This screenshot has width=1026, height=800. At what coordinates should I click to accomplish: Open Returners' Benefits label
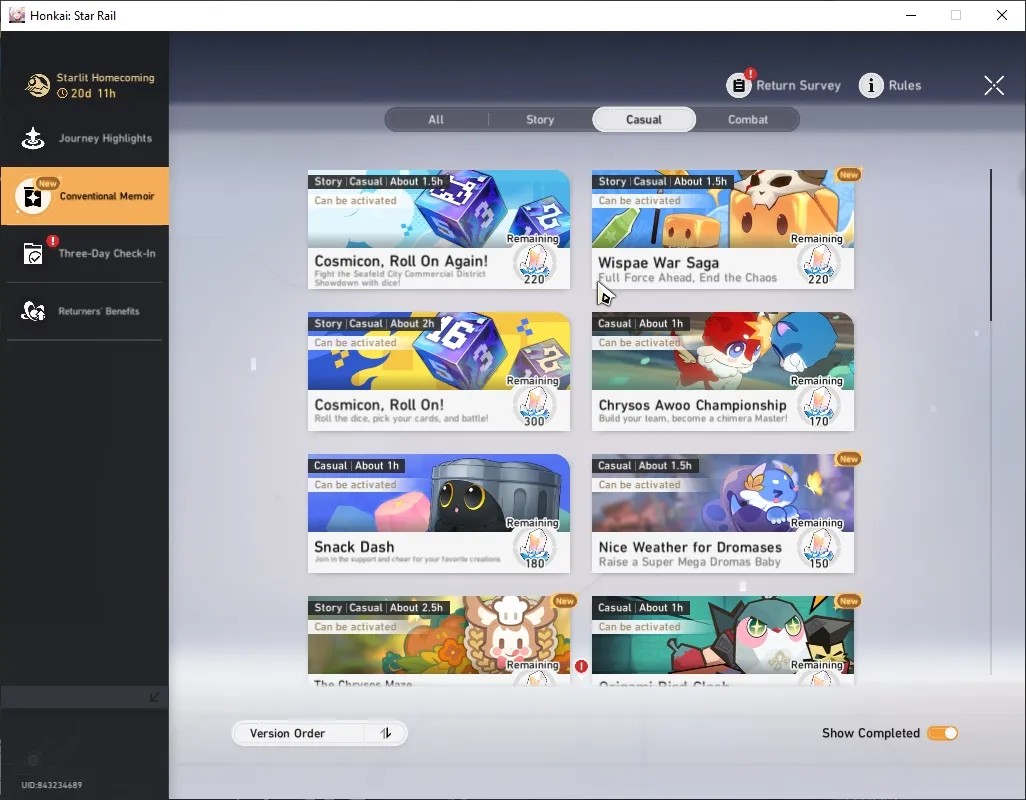(x=99, y=311)
